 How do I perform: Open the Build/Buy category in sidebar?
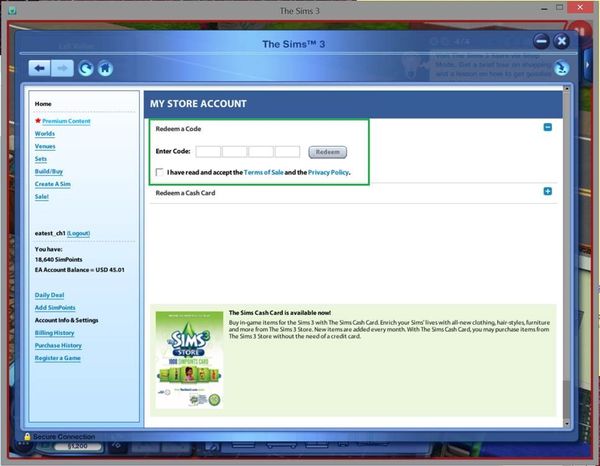50,171
